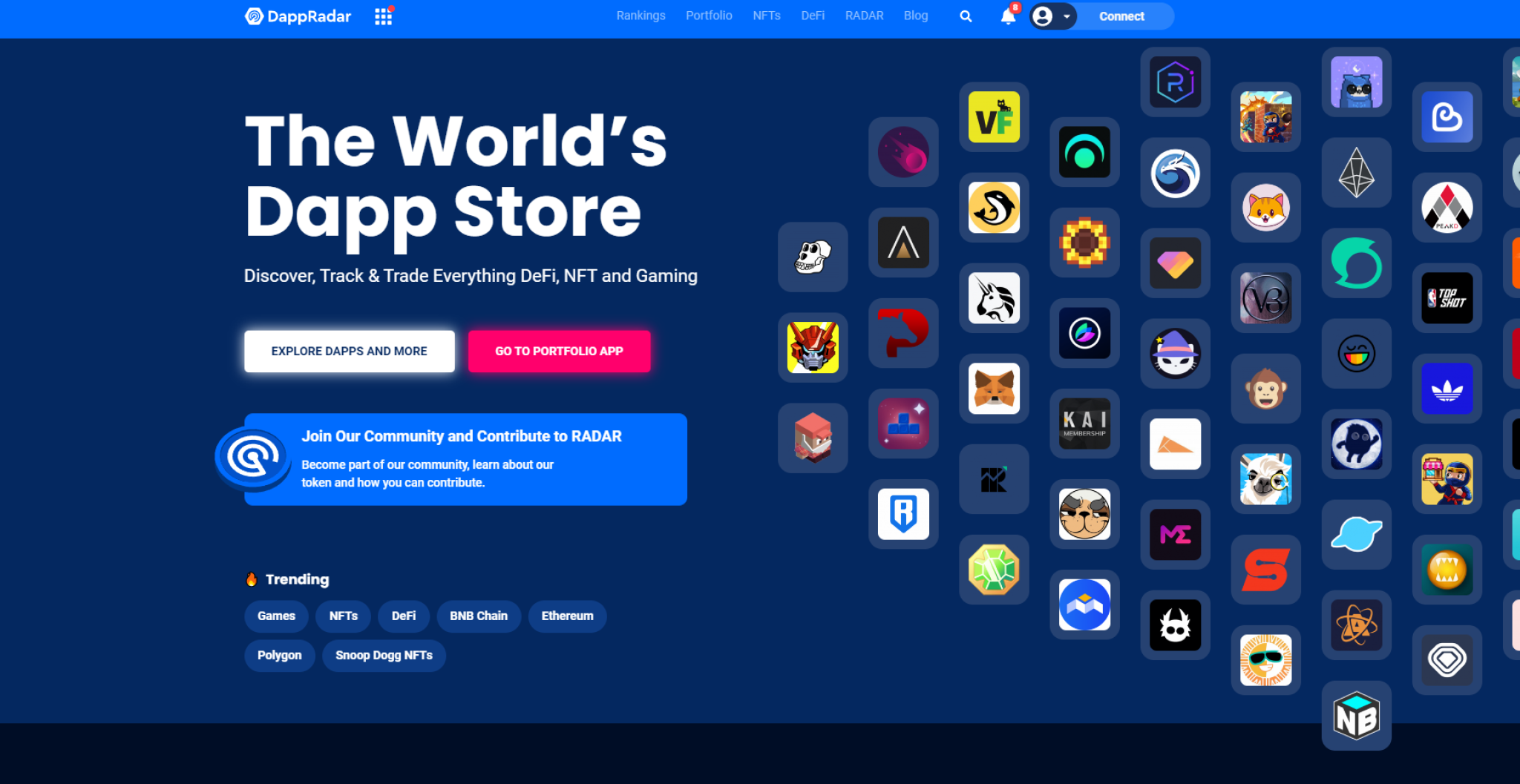
Task: Open the Rankings menu
Action: point(641,16)
